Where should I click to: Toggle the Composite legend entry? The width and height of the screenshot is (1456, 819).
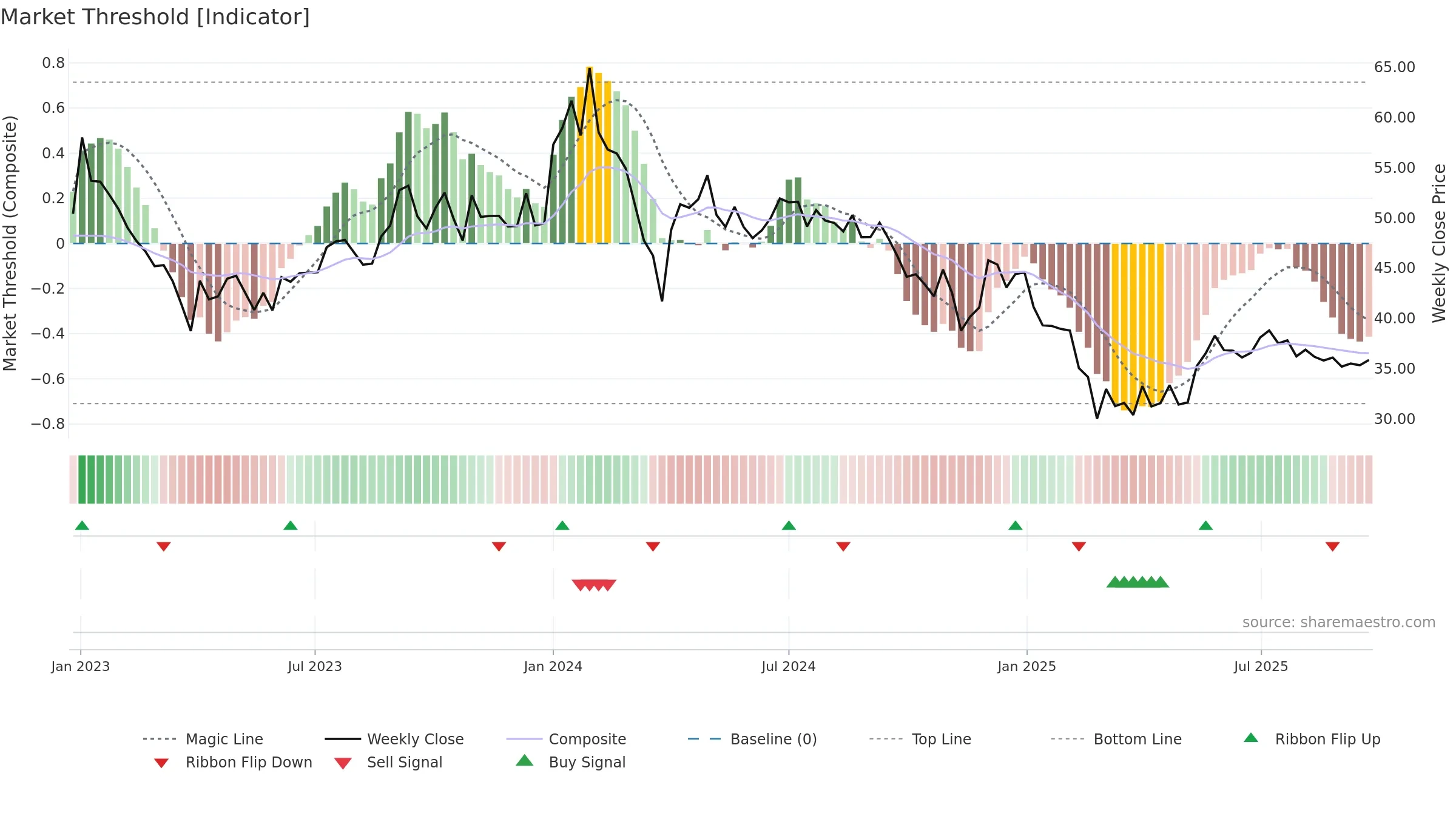(566, 739)
